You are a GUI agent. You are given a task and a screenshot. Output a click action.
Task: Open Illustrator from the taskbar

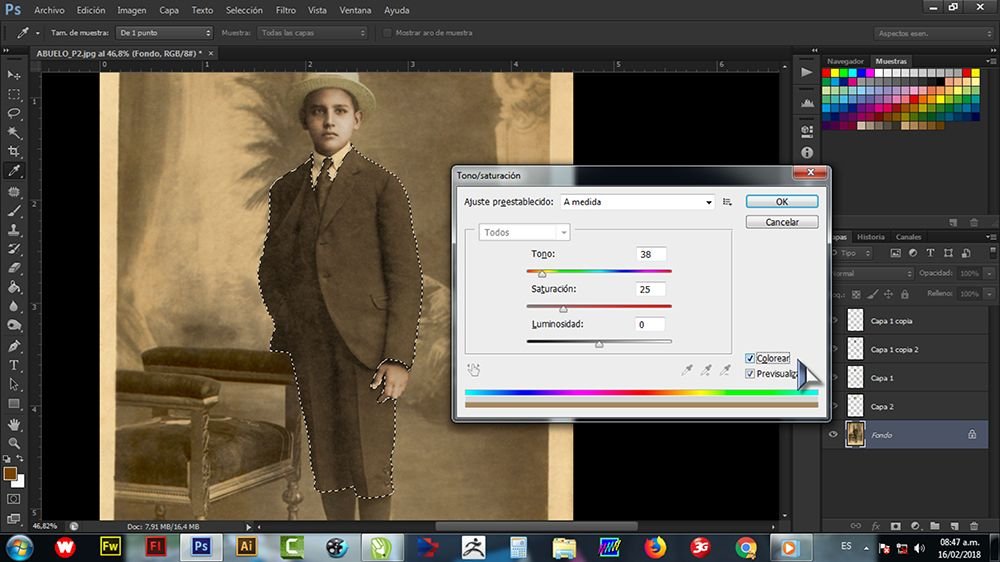(x=246, y=547)
